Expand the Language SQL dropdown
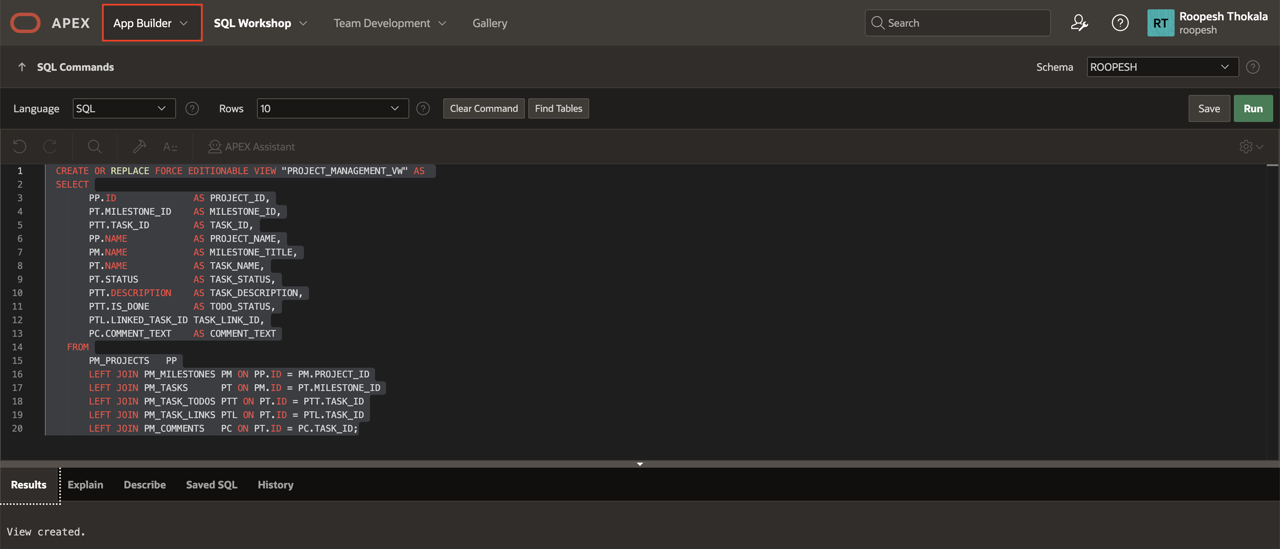The height and width of the screenshot is (549, 1280). click(x=123, y=108)
